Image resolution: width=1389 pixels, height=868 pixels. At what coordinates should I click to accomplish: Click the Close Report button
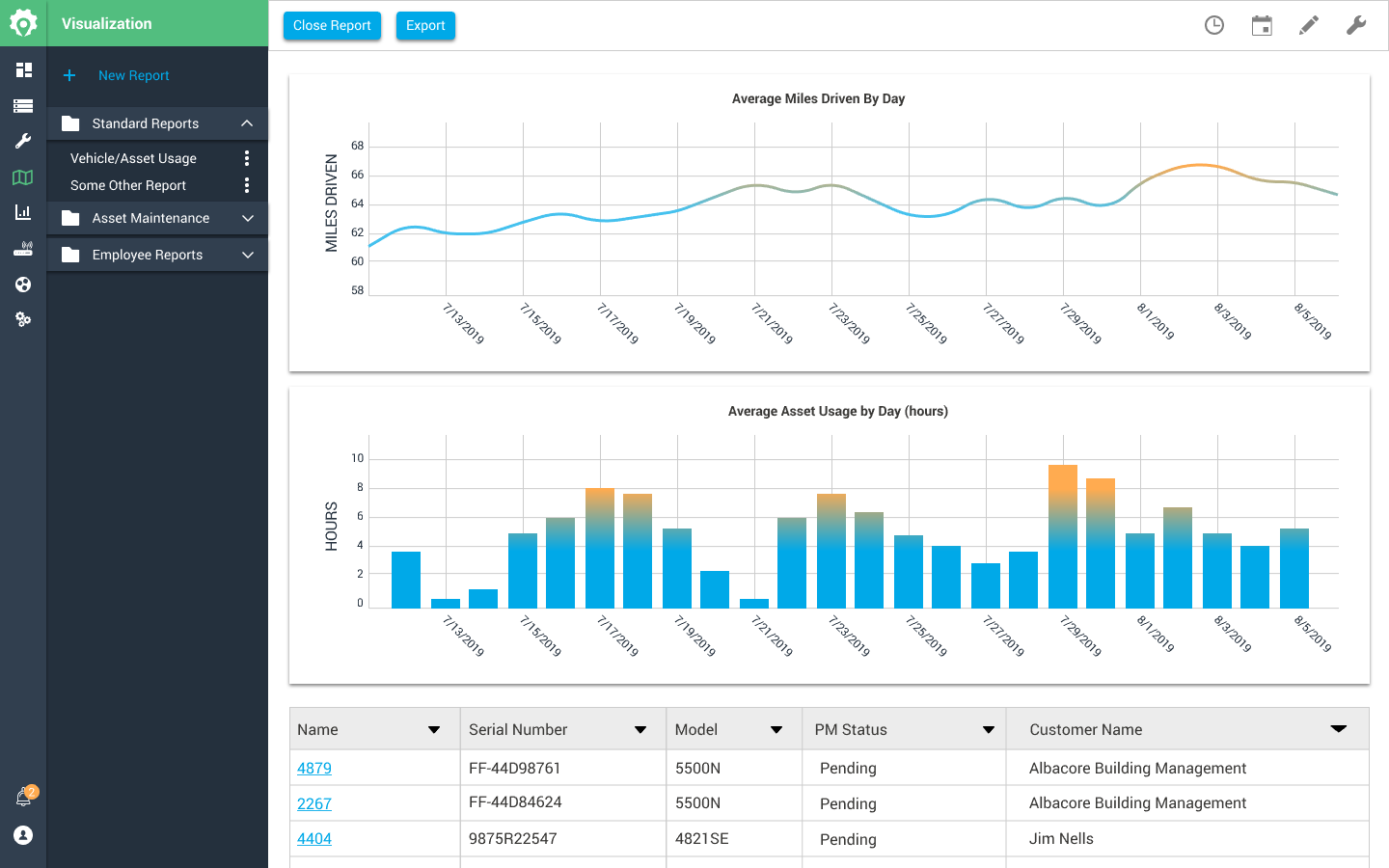tap(332, 26)
